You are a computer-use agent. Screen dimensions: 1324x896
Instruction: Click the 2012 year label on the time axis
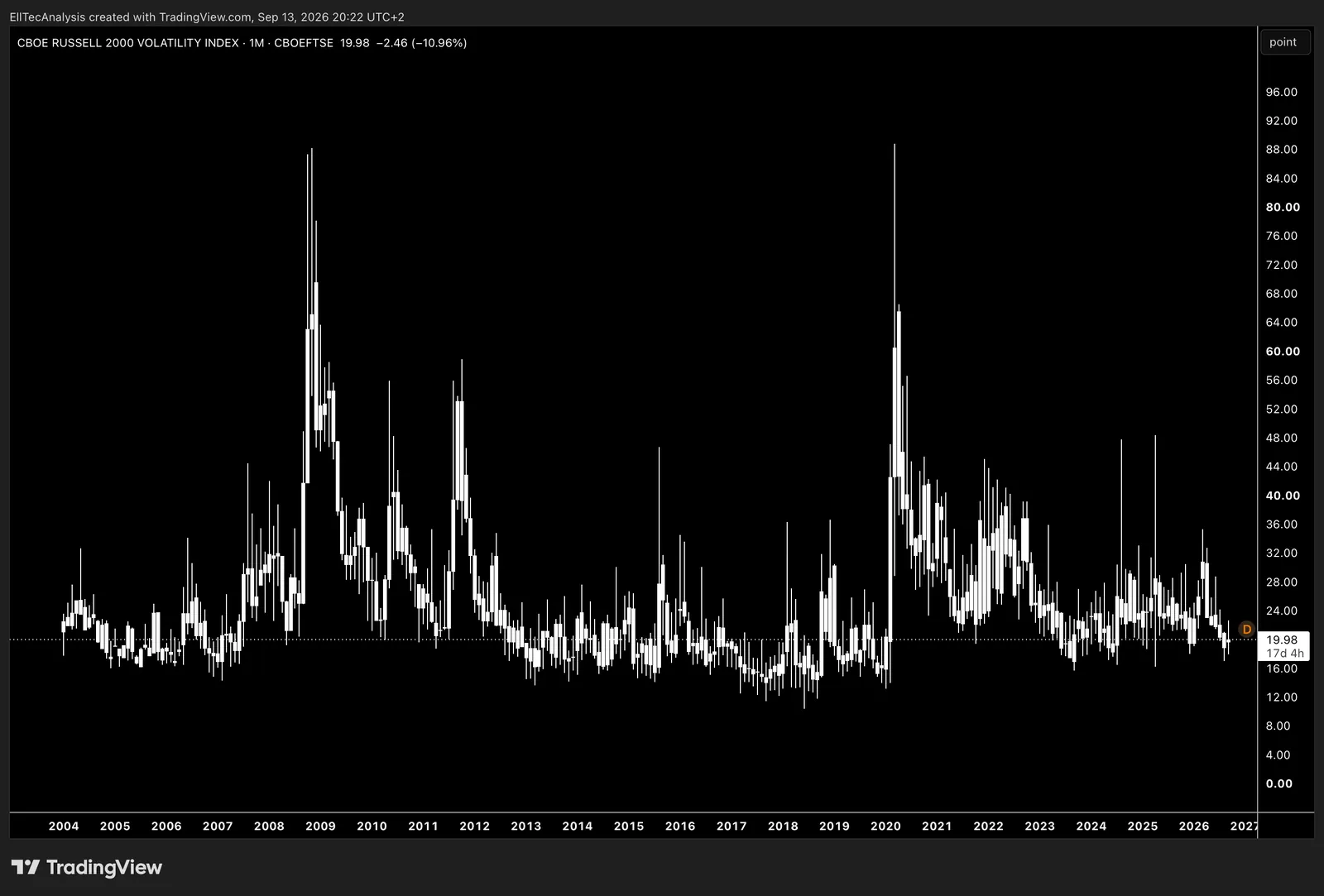click(x=475, y=826)
